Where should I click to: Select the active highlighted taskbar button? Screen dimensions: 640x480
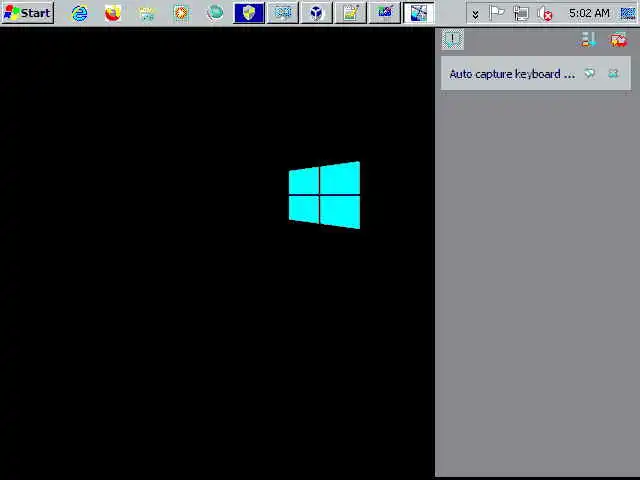(418, 13)
